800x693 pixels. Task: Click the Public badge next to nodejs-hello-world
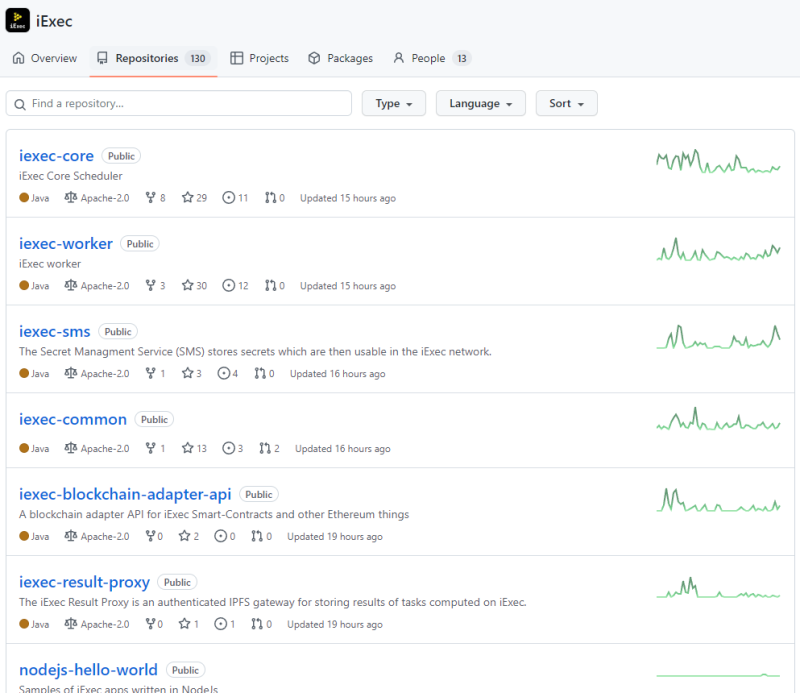(186, 670)
